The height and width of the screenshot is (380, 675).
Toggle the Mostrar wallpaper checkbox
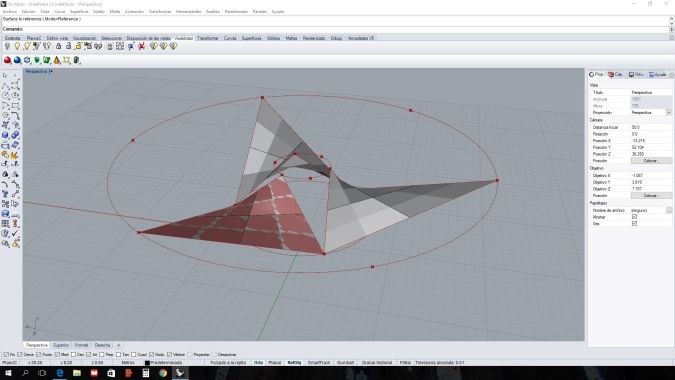coord(634,217)
